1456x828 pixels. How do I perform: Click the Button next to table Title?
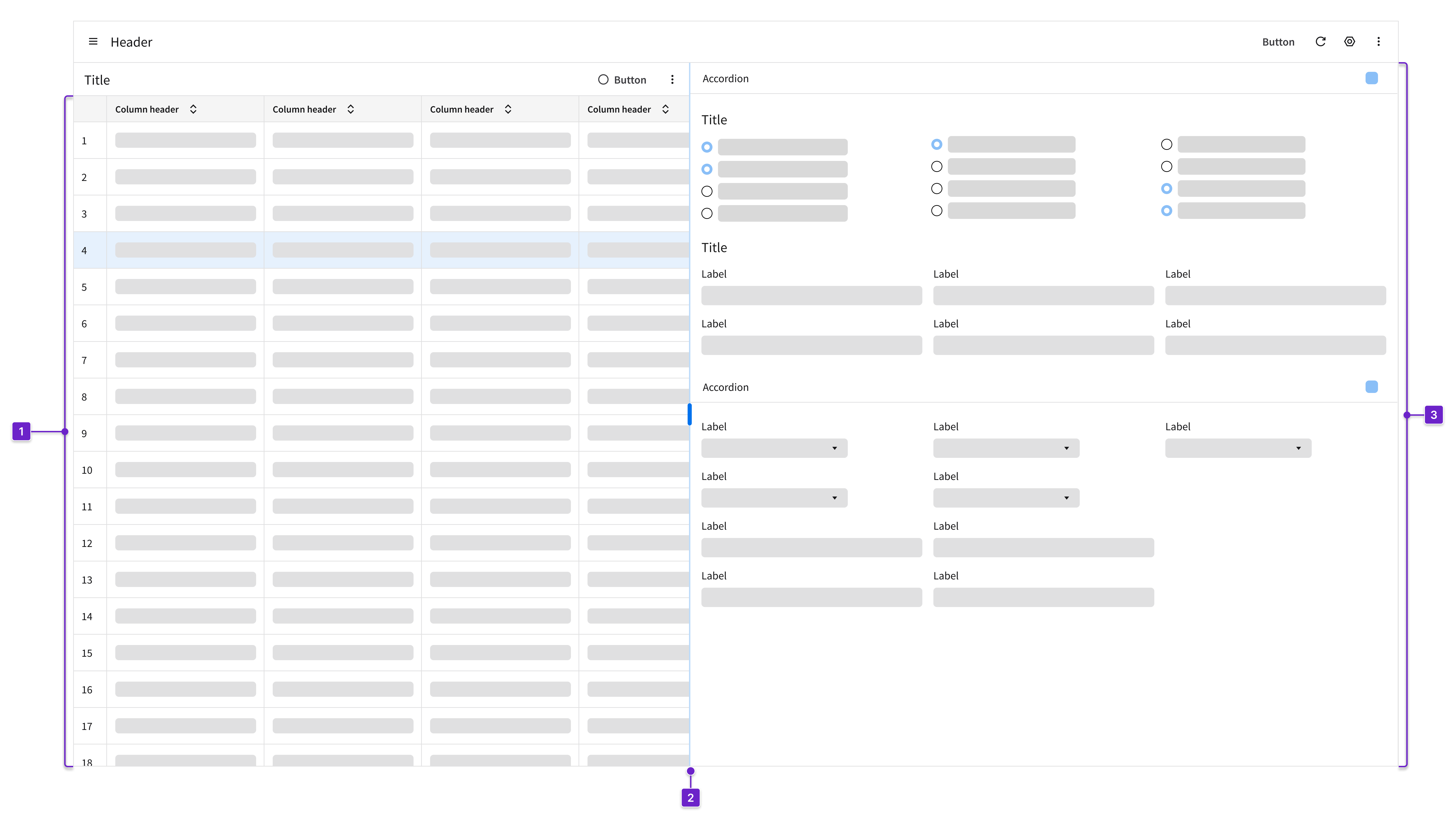622,80
